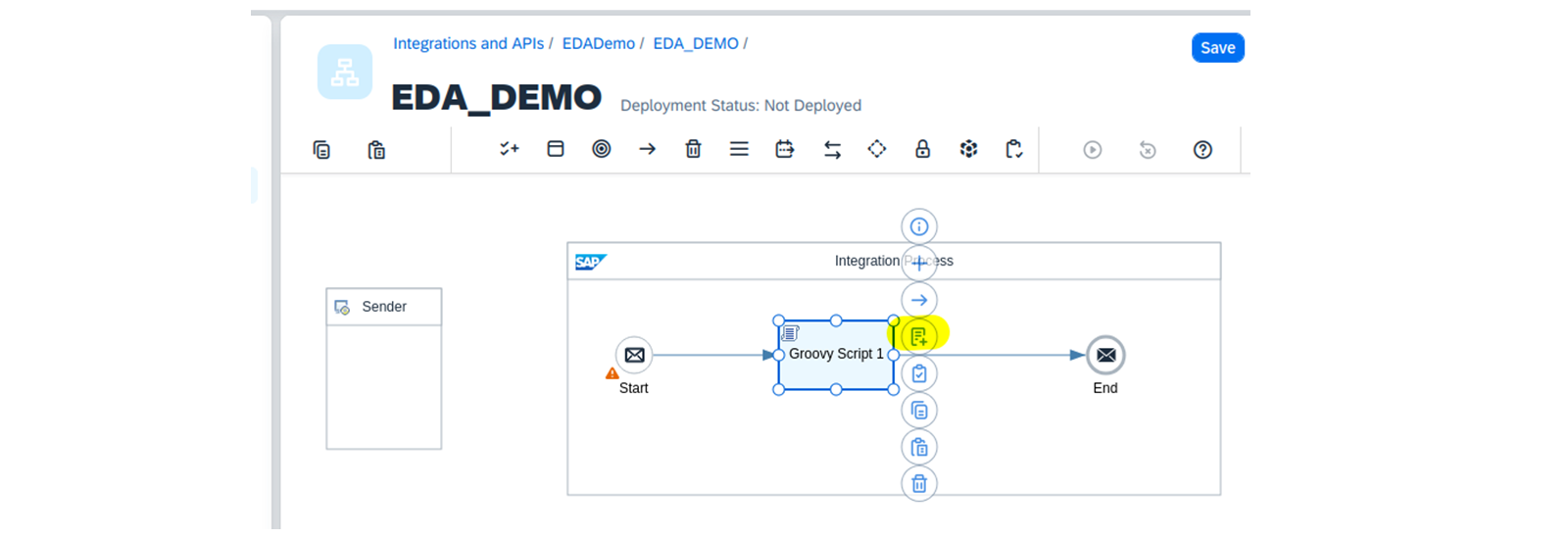Select the Start message event

(x=634, y=355)
